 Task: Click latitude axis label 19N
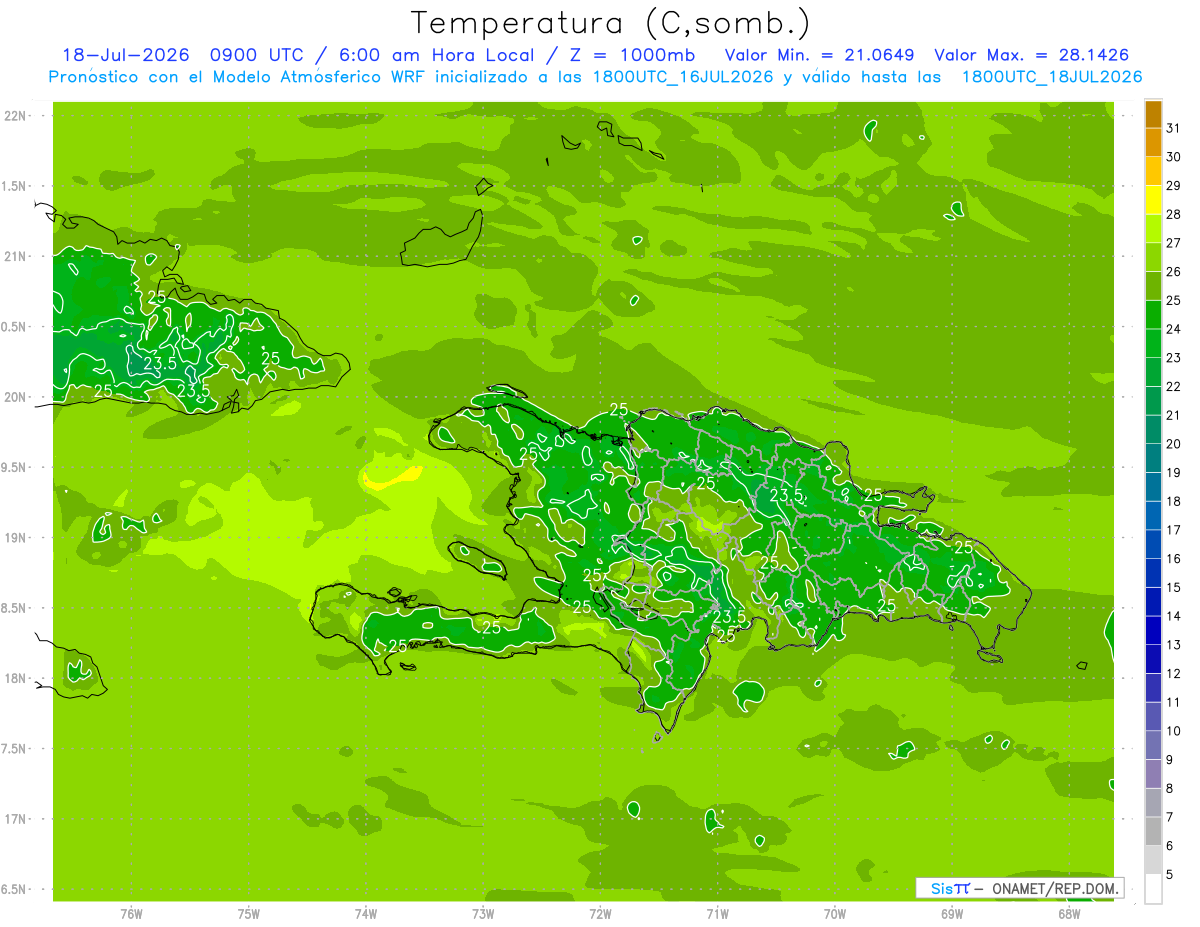tap(15, 538)
